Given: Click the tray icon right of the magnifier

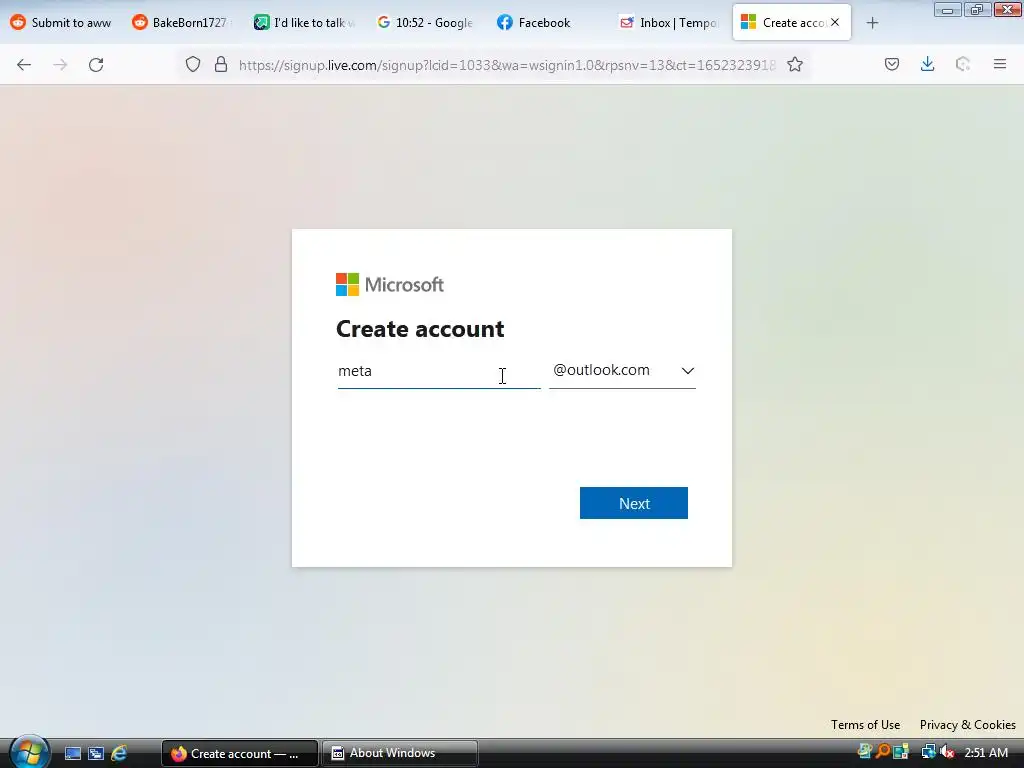Looking at the screenshot, I should coord(901,752).
